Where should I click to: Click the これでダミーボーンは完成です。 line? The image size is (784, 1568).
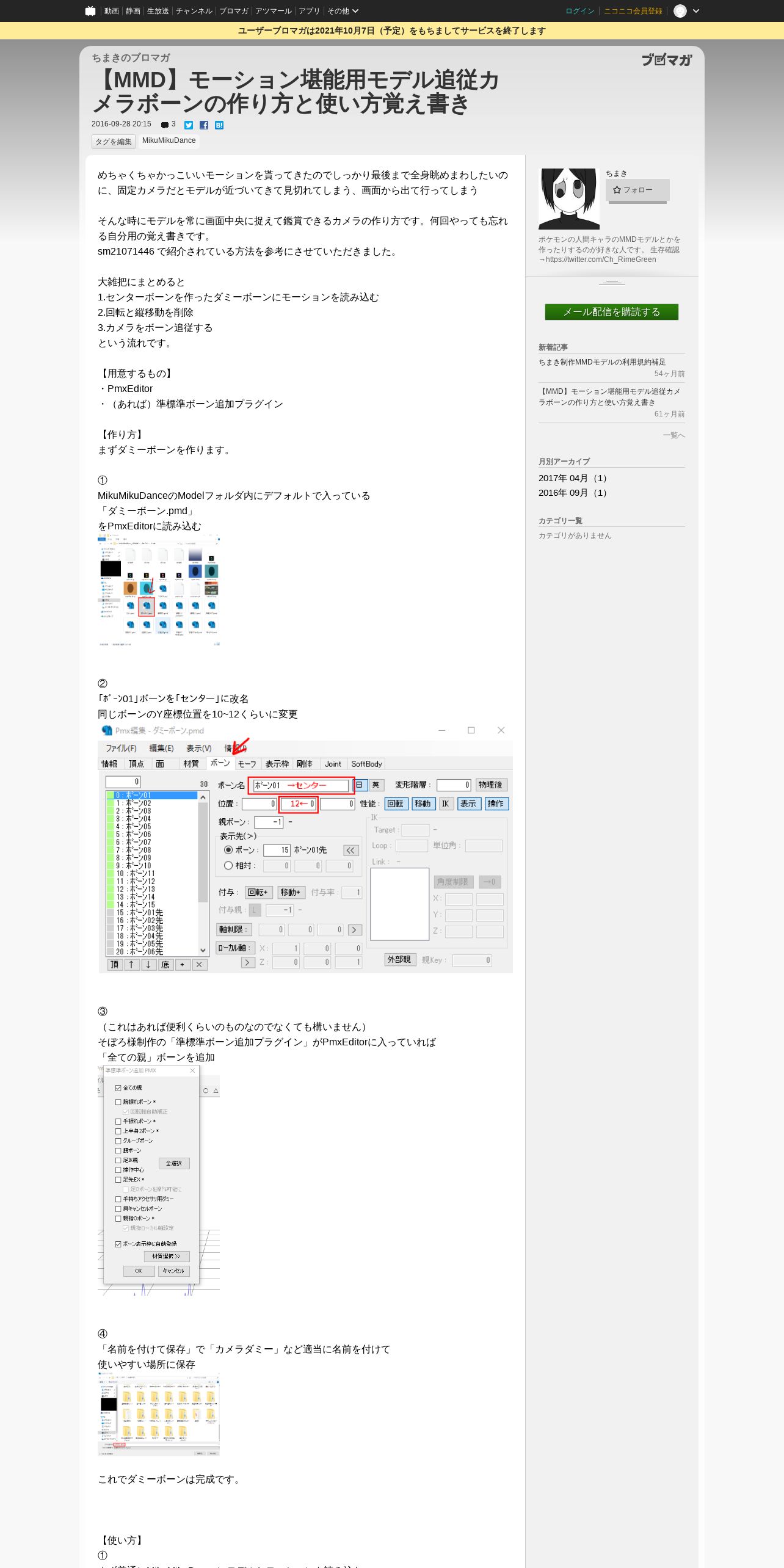[x=171, y=1479]
